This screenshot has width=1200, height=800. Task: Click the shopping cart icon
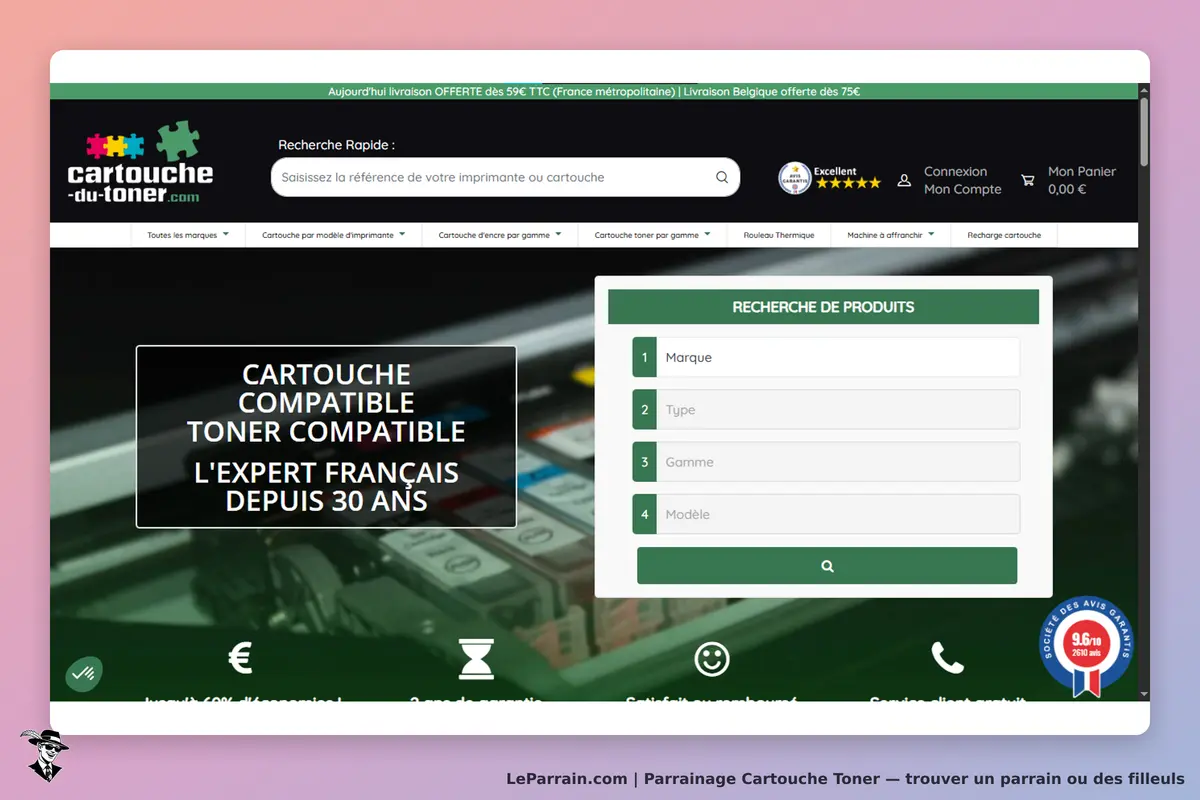click(x=1028, y=180)
